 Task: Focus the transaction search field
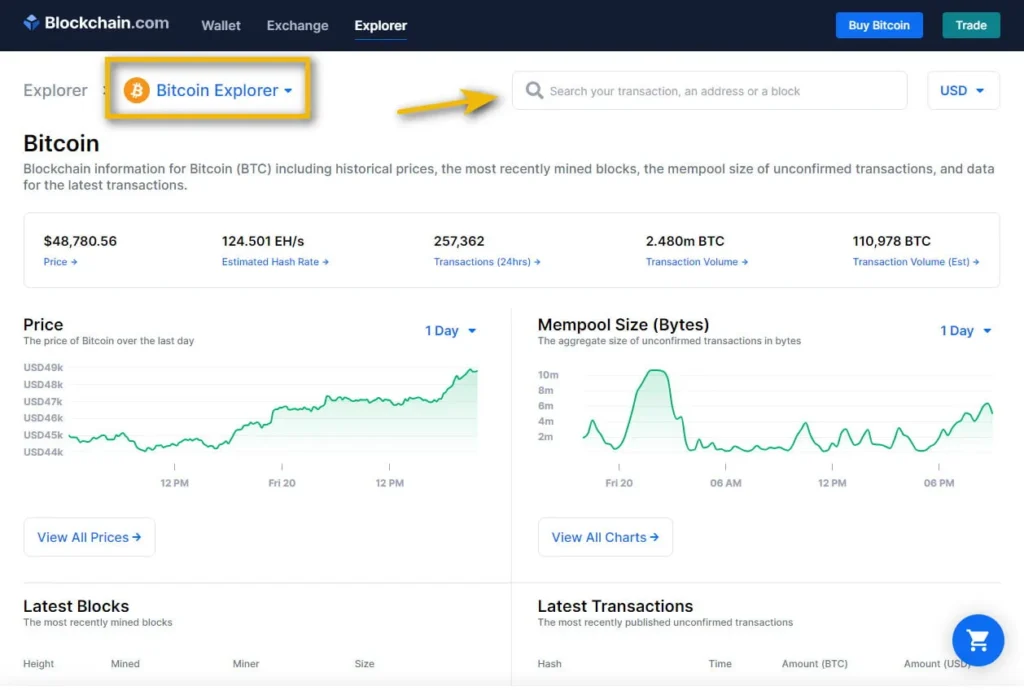pos(709,91)
